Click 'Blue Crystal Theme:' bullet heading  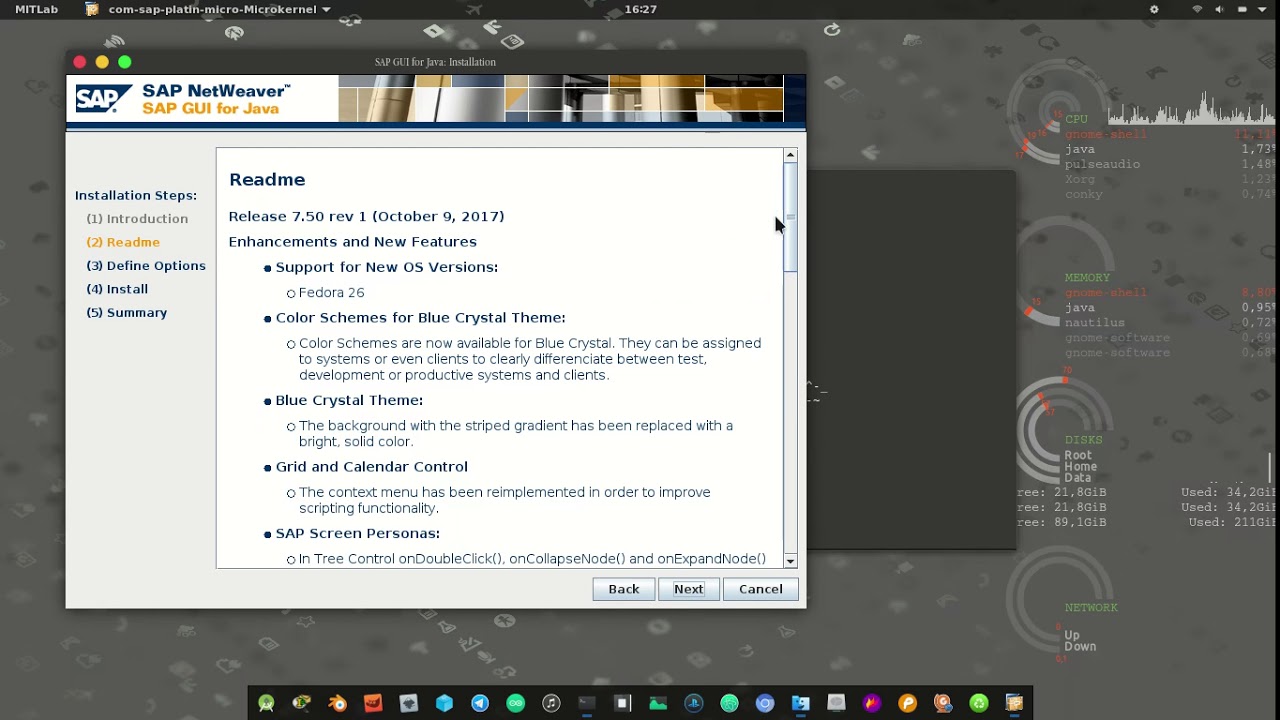click(x=349, y=400)
